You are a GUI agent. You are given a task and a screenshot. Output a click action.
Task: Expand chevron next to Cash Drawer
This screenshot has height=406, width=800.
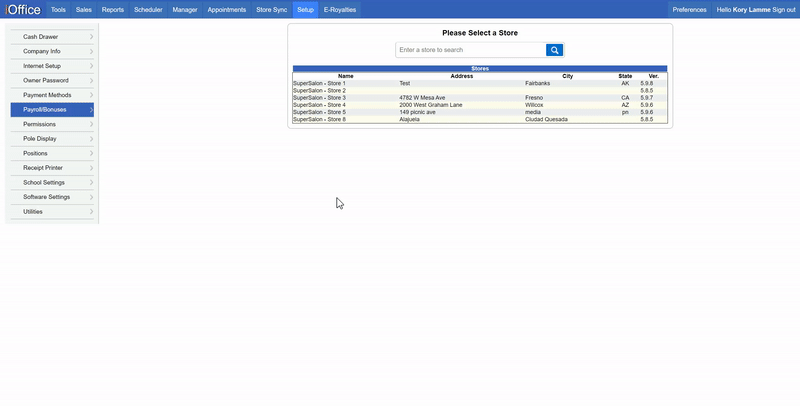pyautogui.click(x=91, y=37)
